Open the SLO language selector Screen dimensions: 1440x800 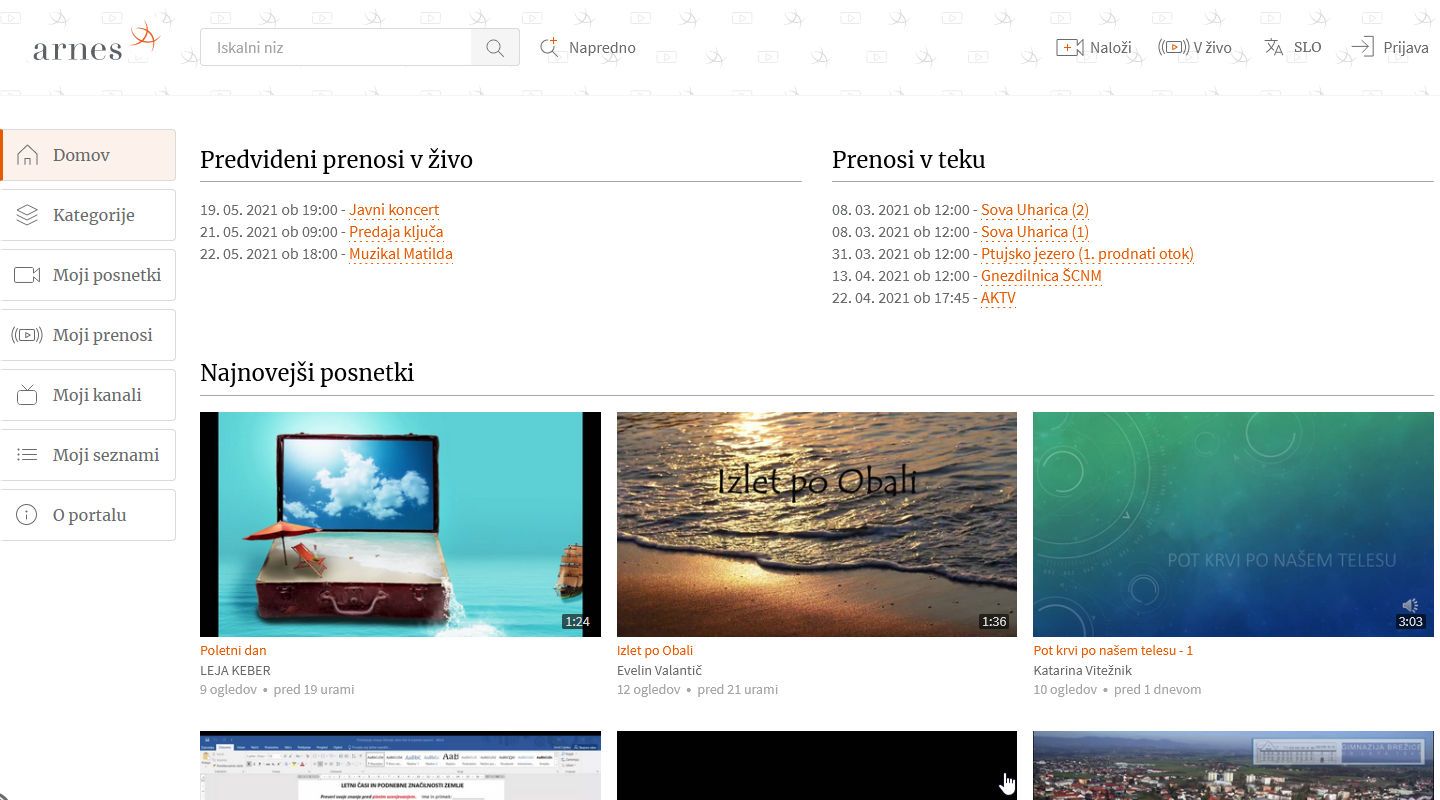click(1293, 47)
